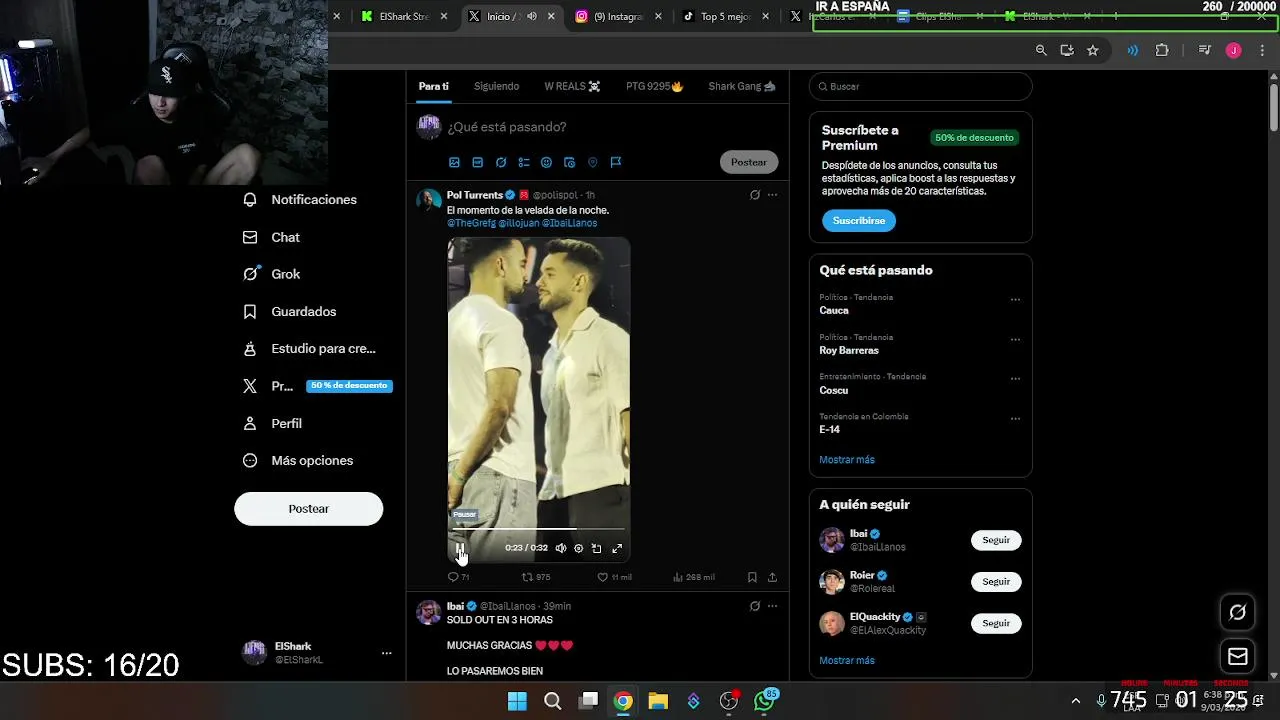The height and width of the screenshot is (720, 1280).
Task: Open the video in picture-in-picture mode
Action: [x=596, y=548]
